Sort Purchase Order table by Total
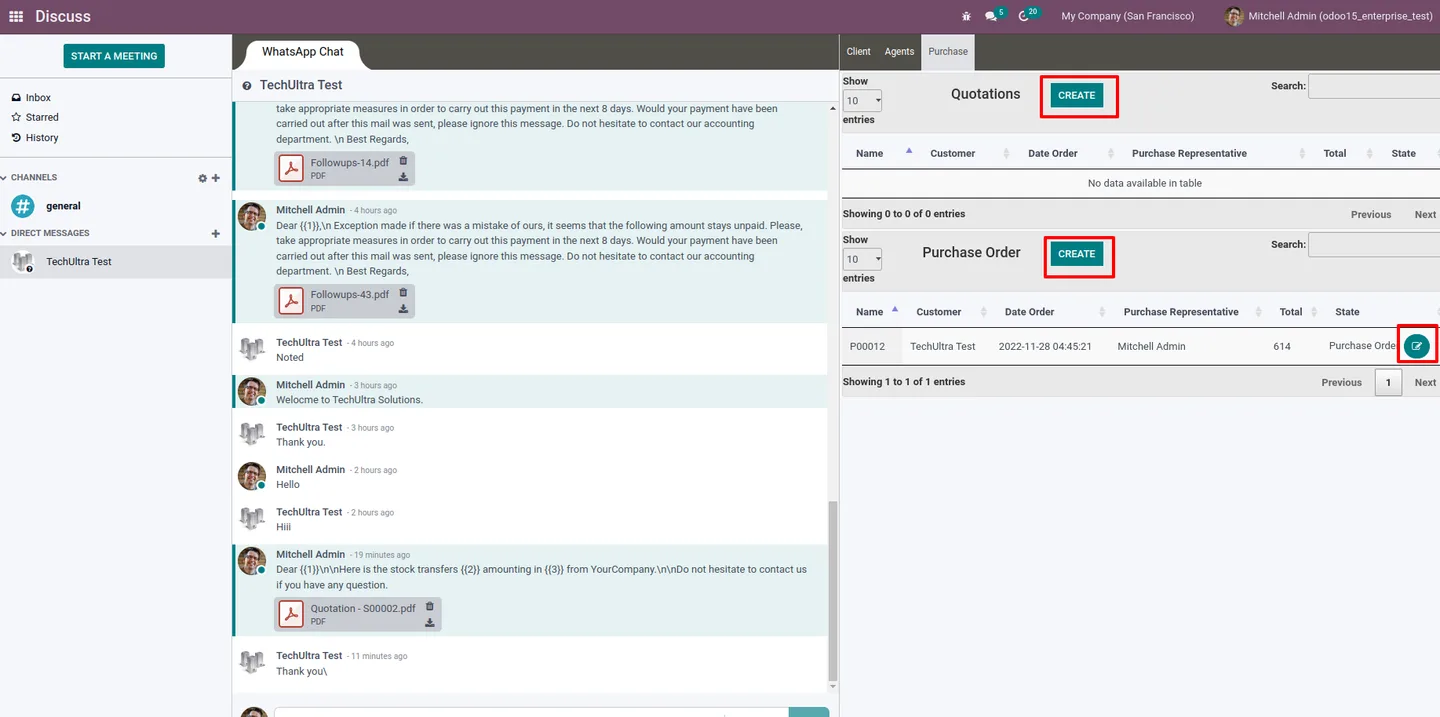 pyautogui.click(x=1296, y=312)
